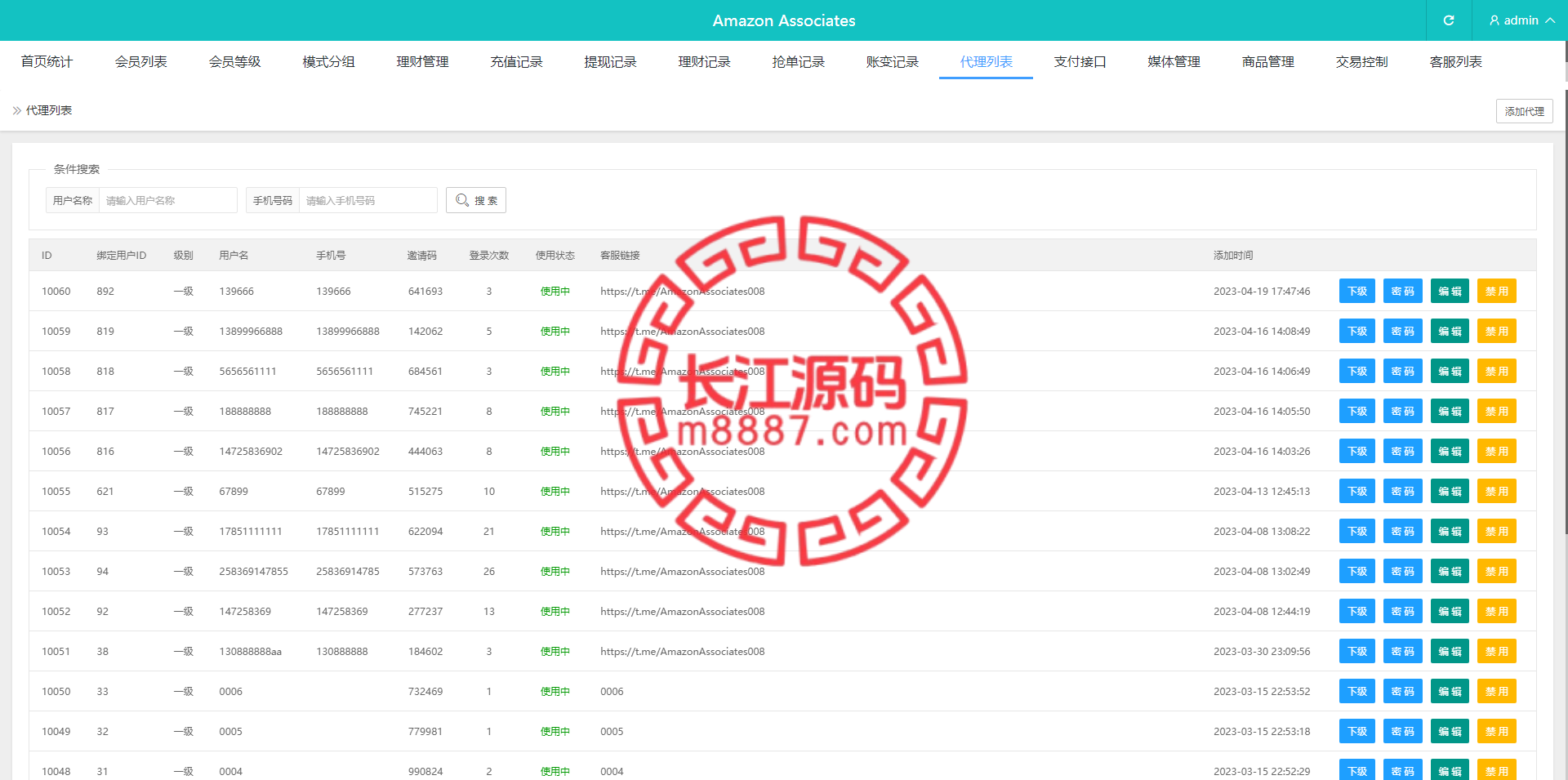Open the 商品管理 tab
1568x780 pixels.
[x=1267, y=62]
